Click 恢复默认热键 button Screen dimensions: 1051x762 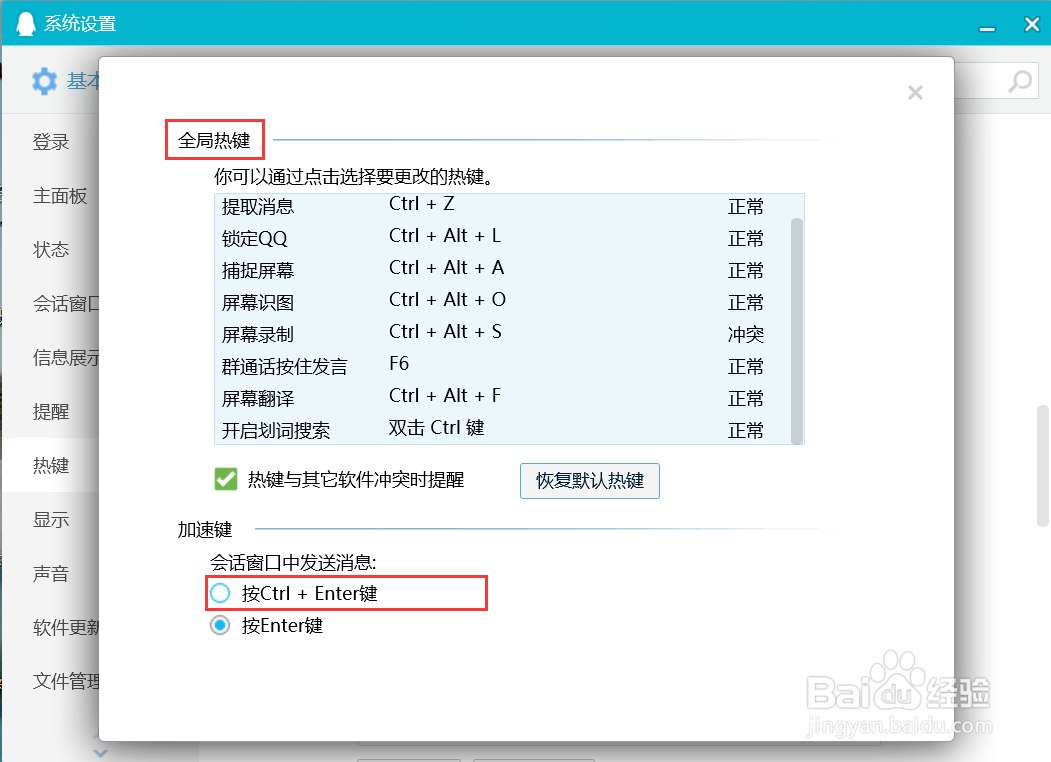589,481
